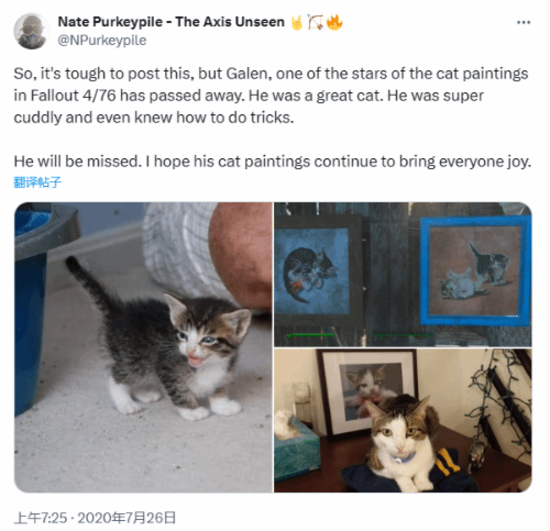Open the three-dot more options menu
This screenshot has height=531, width=550.
pyautogui.click(x=523, y=22)
